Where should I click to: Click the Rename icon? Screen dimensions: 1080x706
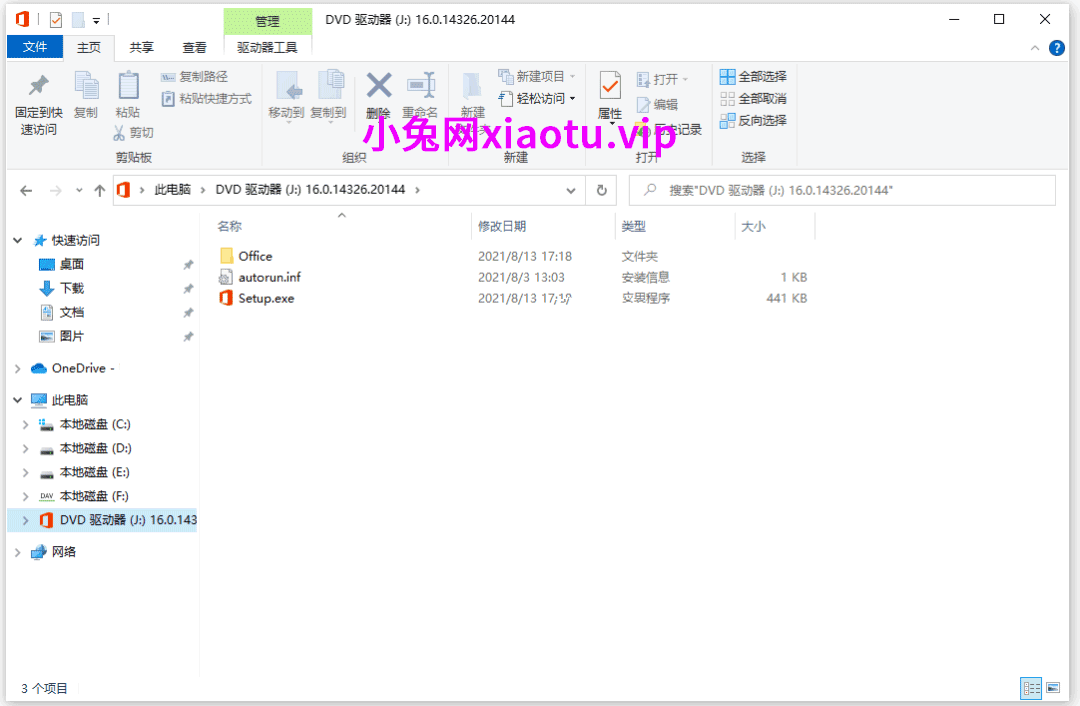coord(421,85)
